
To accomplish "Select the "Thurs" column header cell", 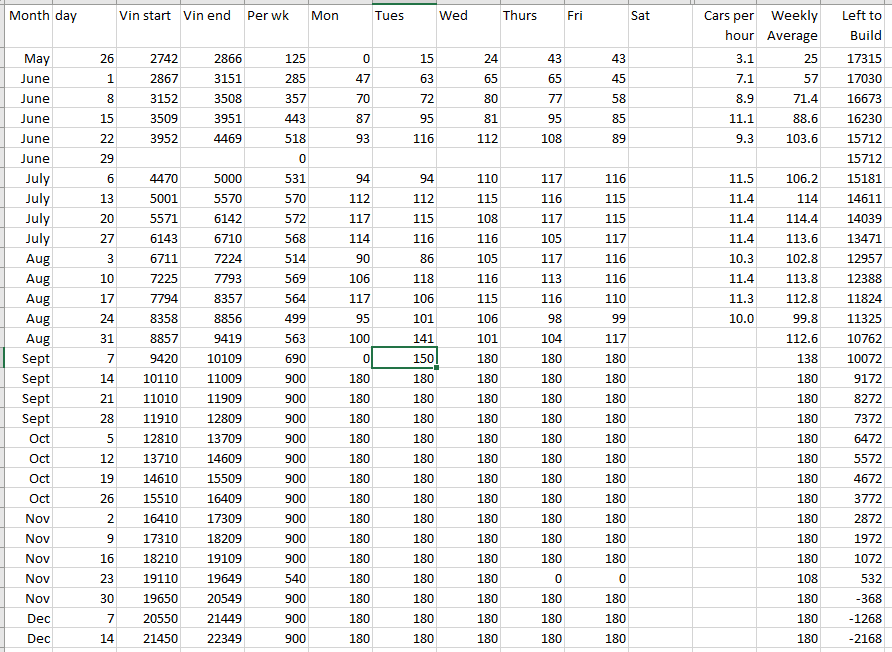I will click(531, 17).
